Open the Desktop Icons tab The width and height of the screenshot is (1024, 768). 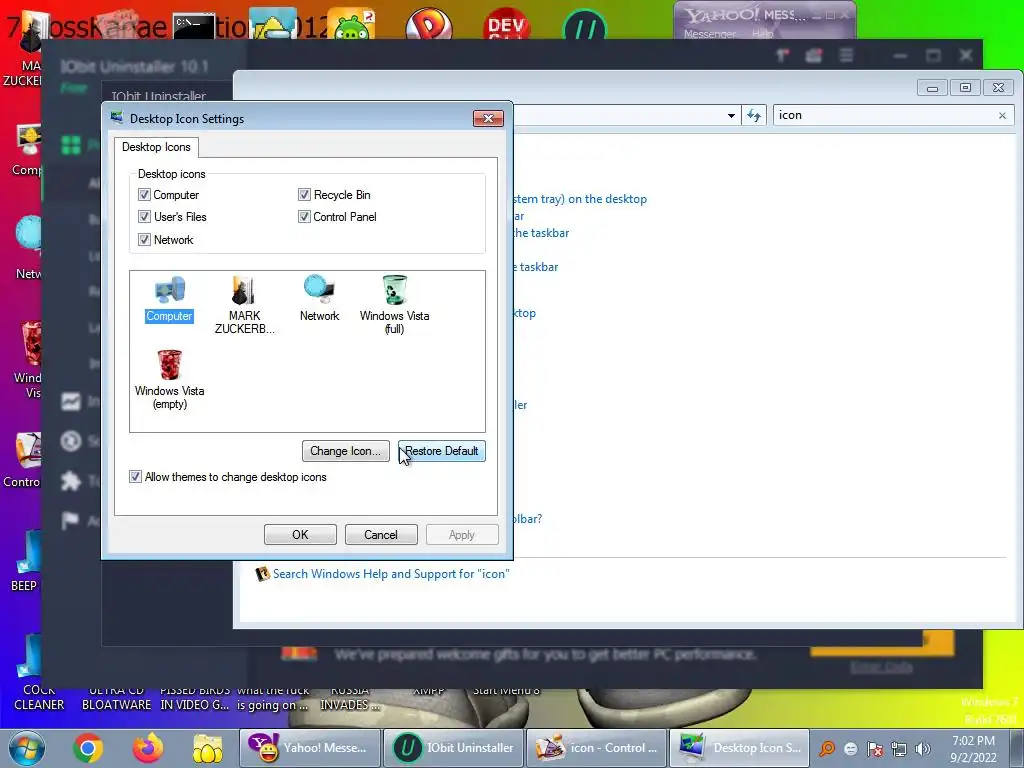156,147
